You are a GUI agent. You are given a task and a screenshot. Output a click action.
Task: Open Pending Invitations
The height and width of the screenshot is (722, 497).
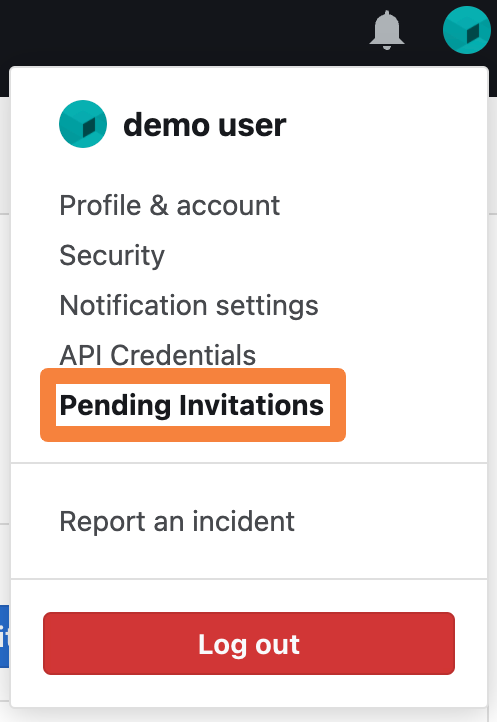tap(192, 405)
